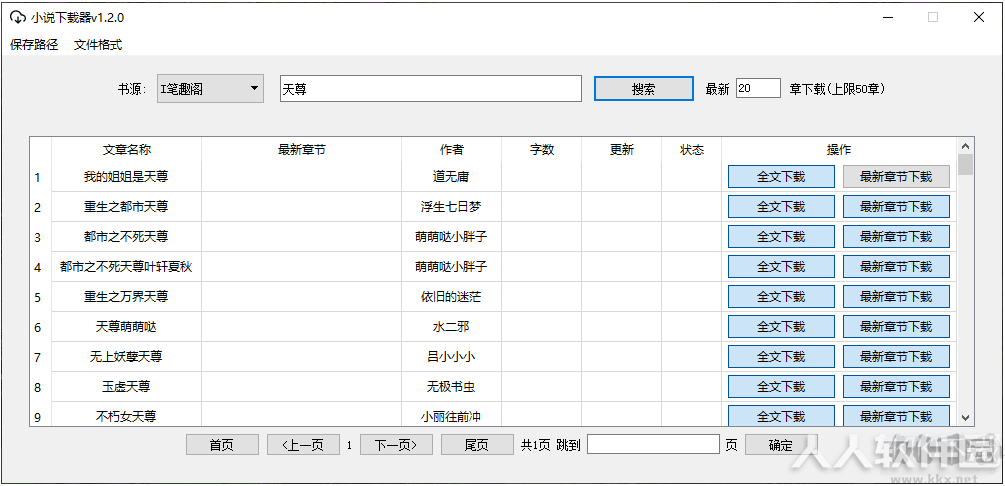The width and height of the screenshot is (1005, 486).
Task: Download latest chapters of 都市之不死天尊
Action: (896, 237)
